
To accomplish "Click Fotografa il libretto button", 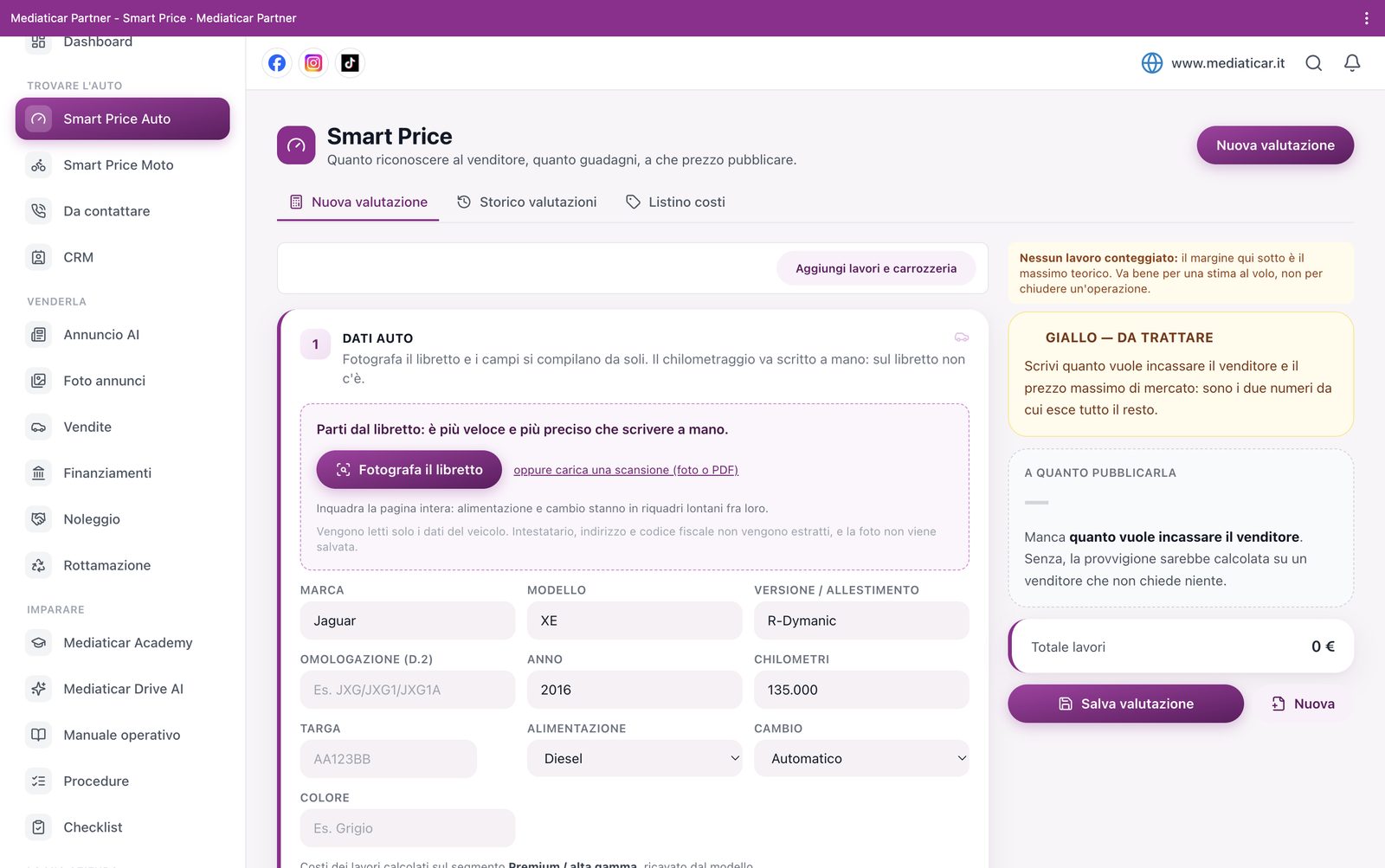I will [x=409, y=469].
